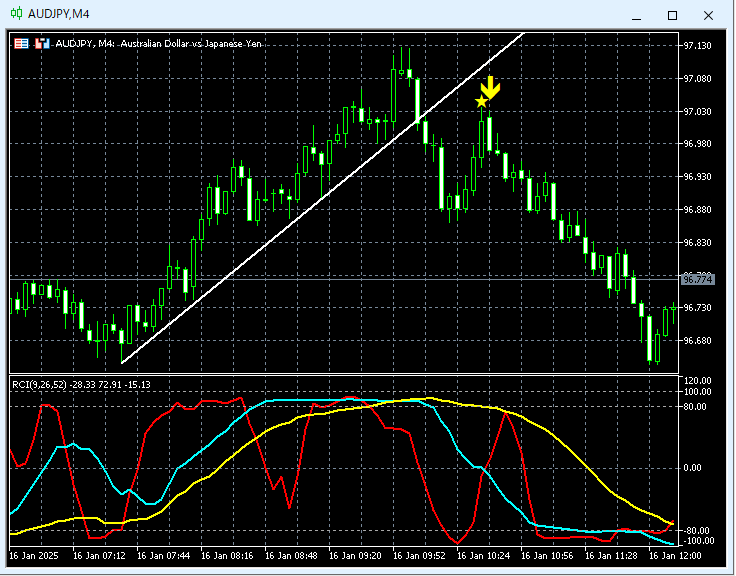The width and height of the screenshot is (736, 576).
Task: Click the 16 Jan 11:28 time label
Action: pos(612,556)
